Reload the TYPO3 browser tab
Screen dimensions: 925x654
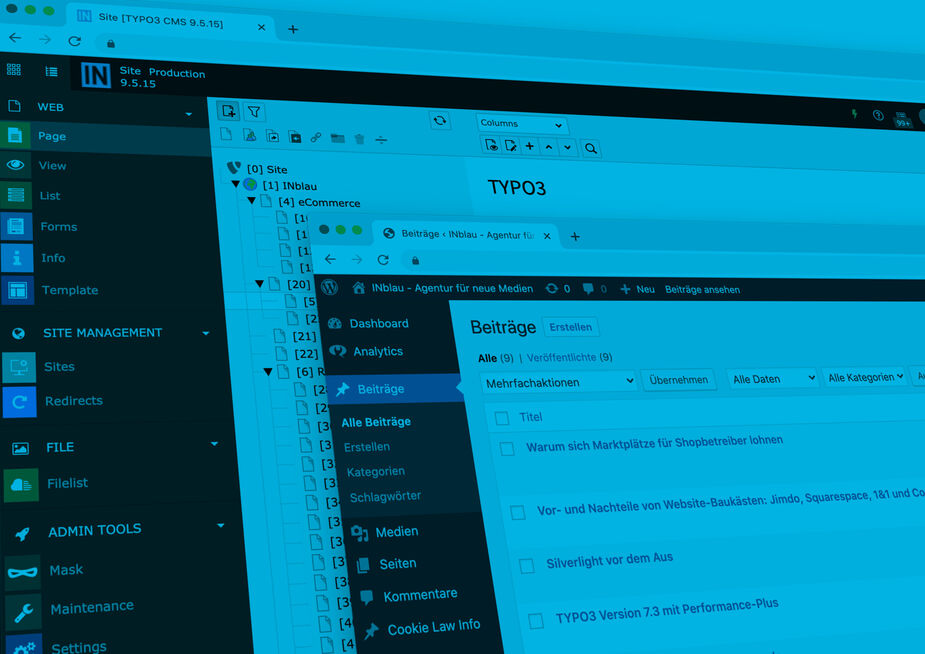pyautogui.click(x=74, y=41)
